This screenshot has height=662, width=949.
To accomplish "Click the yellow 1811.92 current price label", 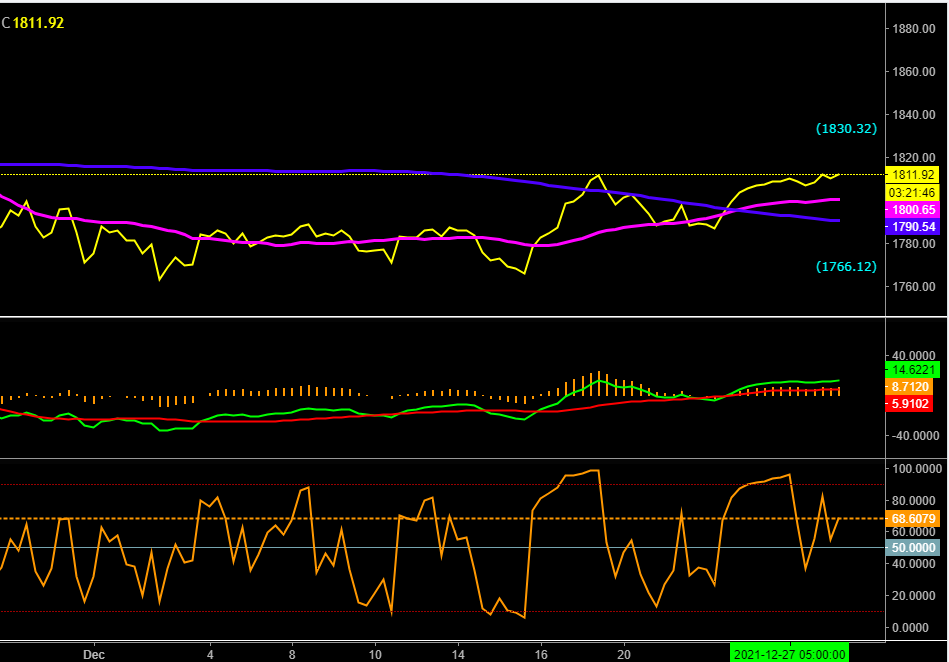I will [912, 175].
